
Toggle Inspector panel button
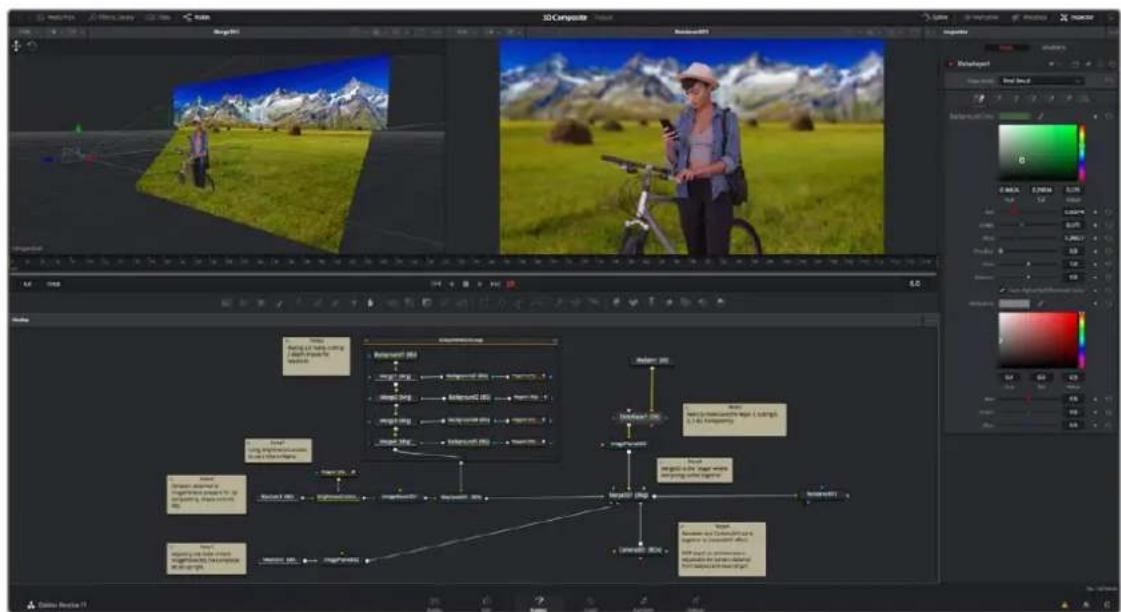tap(1077, 16)
